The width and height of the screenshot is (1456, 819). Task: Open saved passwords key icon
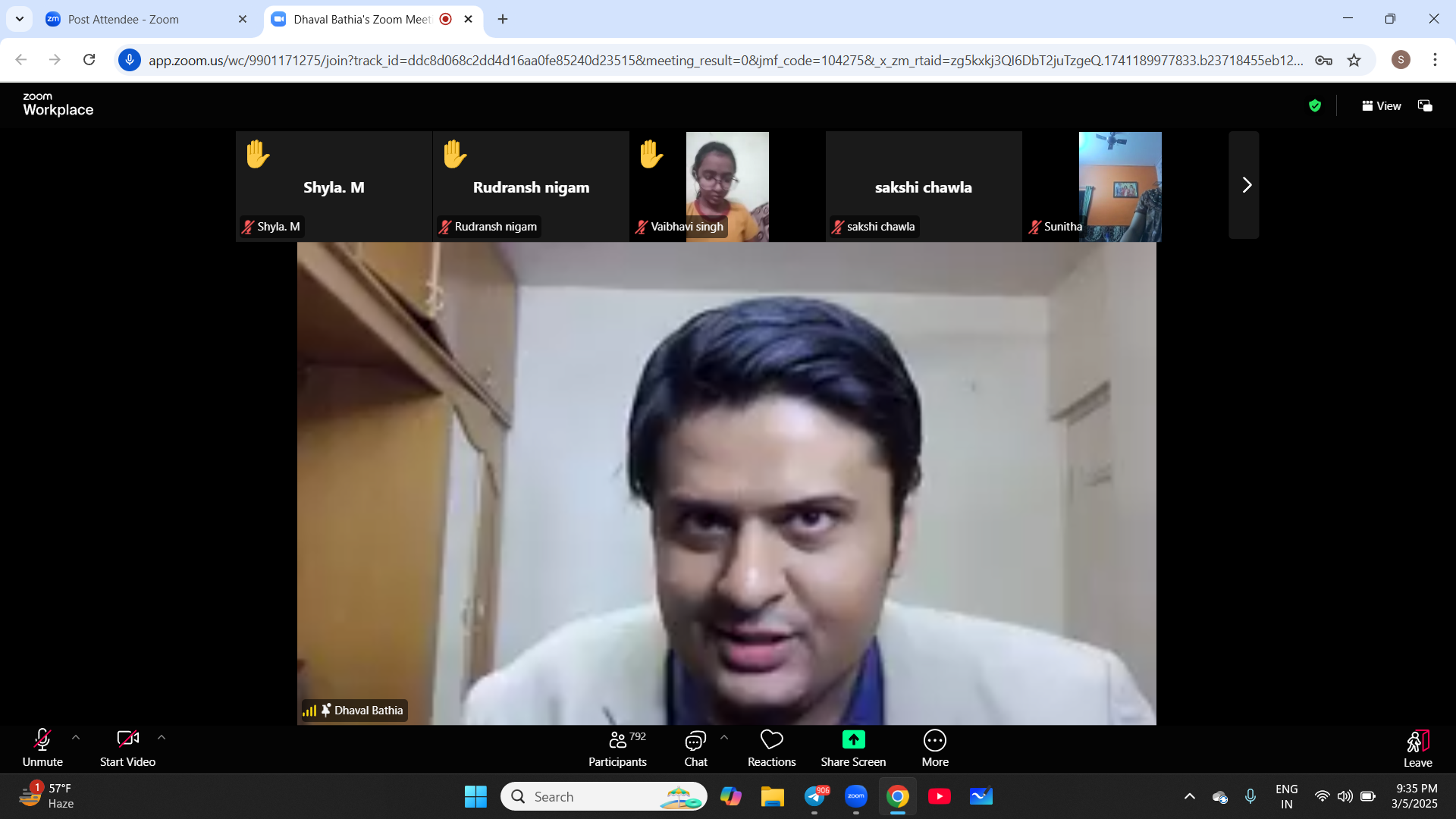(x=1323, y=61)
